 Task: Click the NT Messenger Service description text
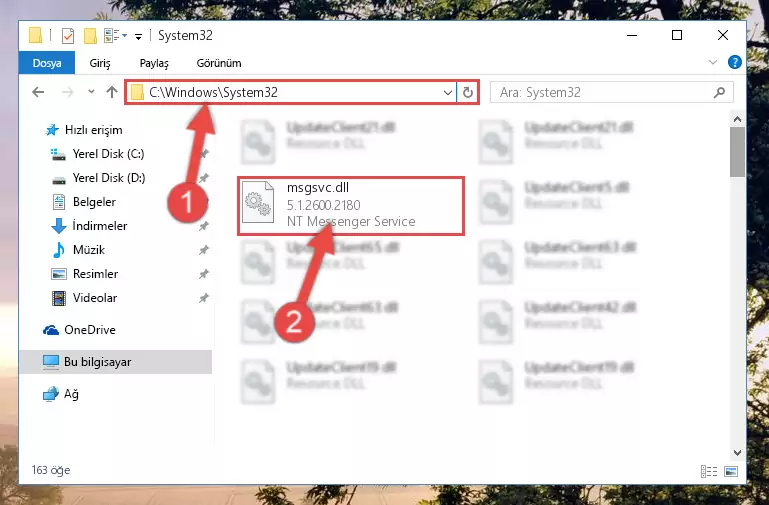tap(351, 222)
